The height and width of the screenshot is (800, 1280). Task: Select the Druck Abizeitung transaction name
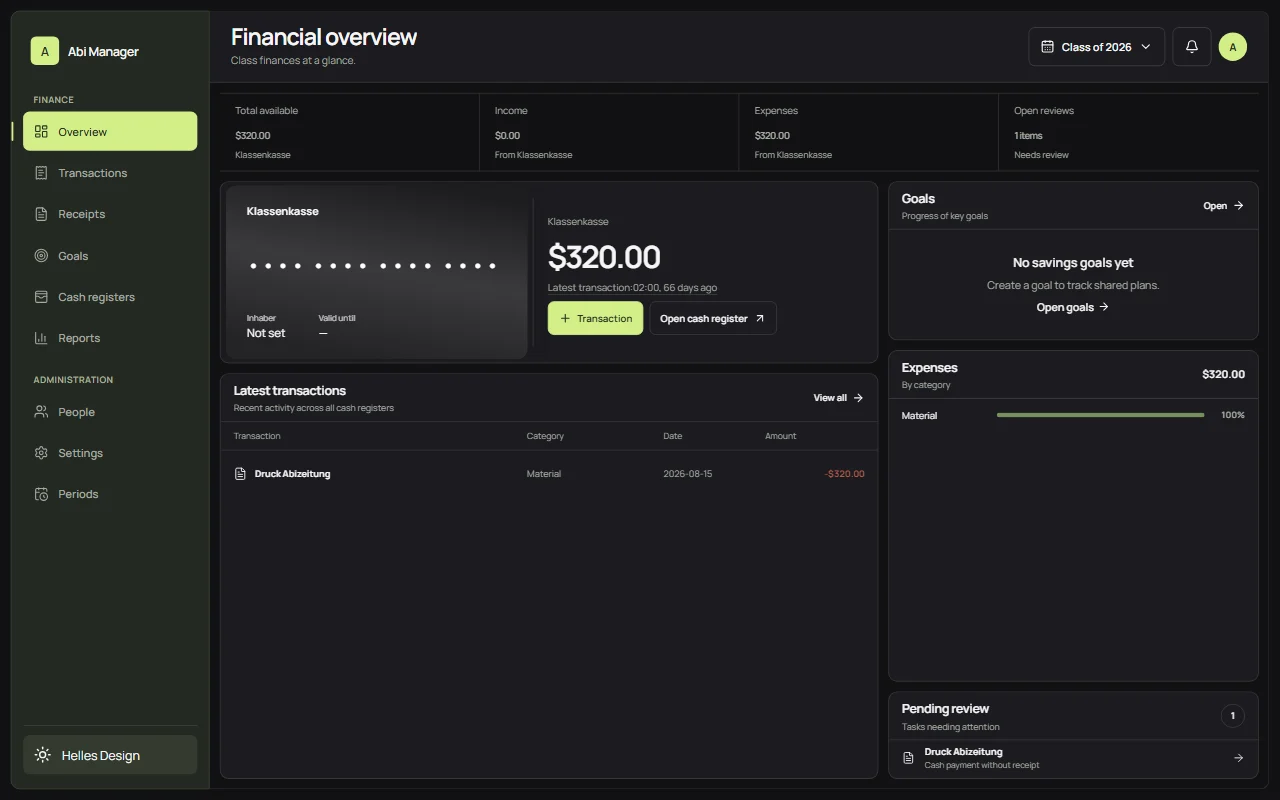[292, 474]
